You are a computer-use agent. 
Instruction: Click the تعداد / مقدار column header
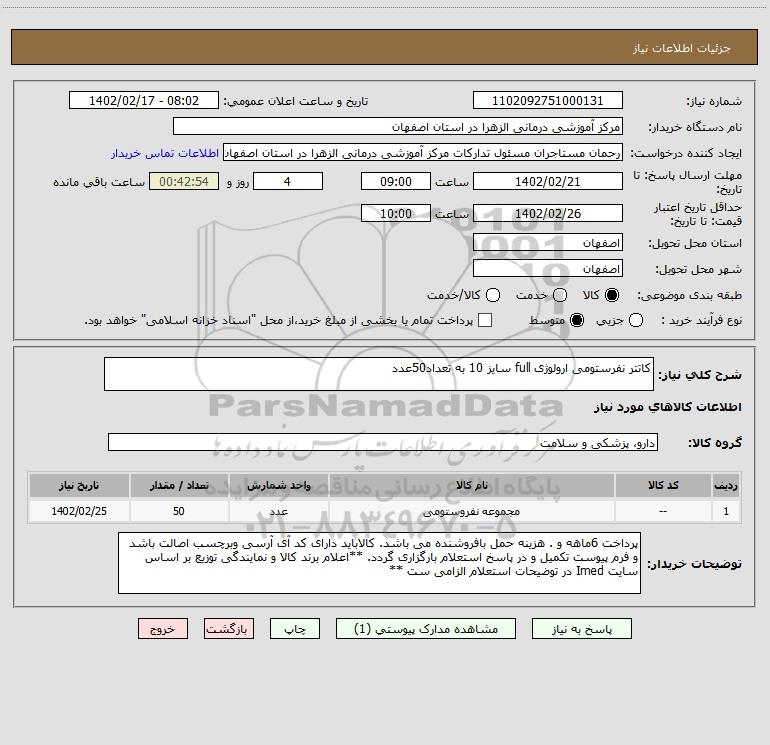(x=179, y=485)
